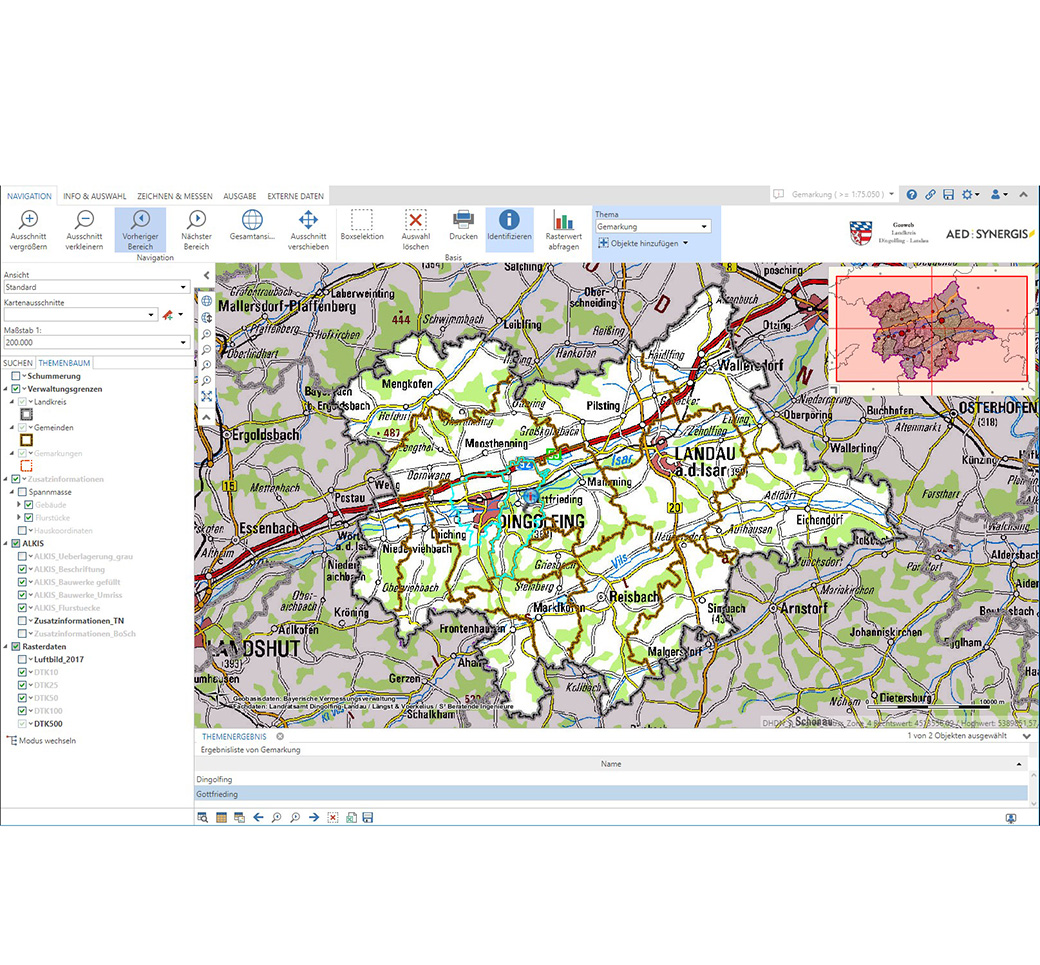Show the full extent with Gesamtansicht globe

[x=252, y=225]
